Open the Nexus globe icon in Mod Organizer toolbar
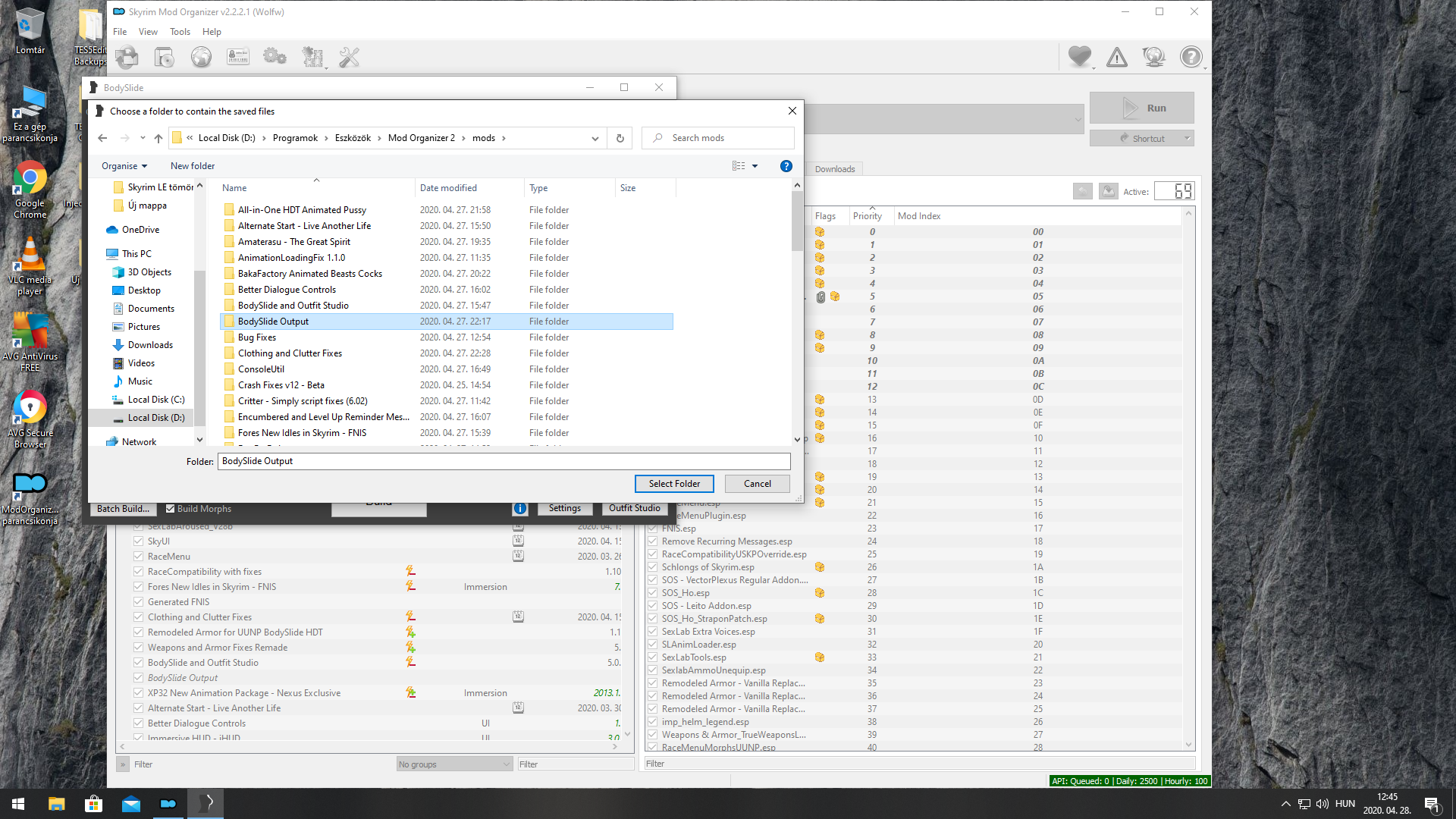 coord(201,57)
